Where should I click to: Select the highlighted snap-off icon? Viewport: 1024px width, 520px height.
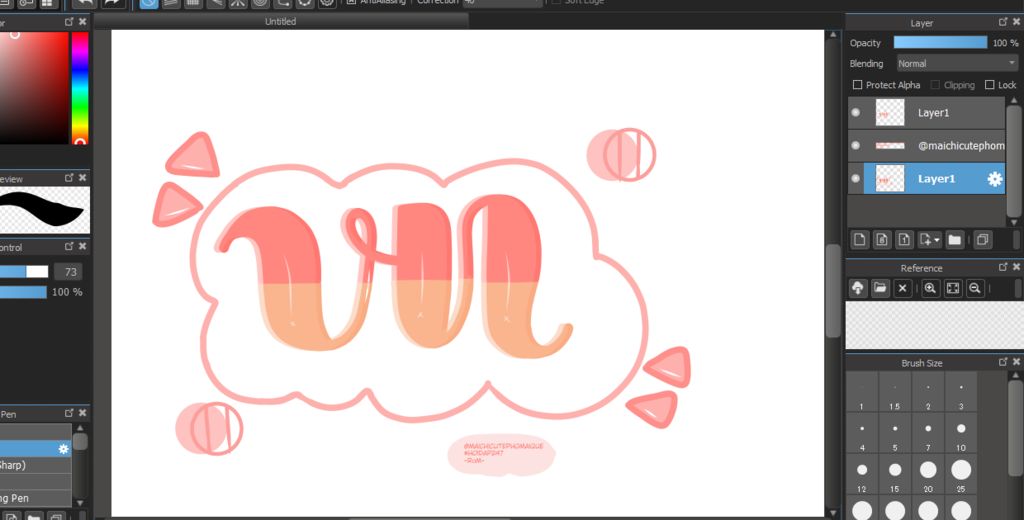(x=149, y=3)
